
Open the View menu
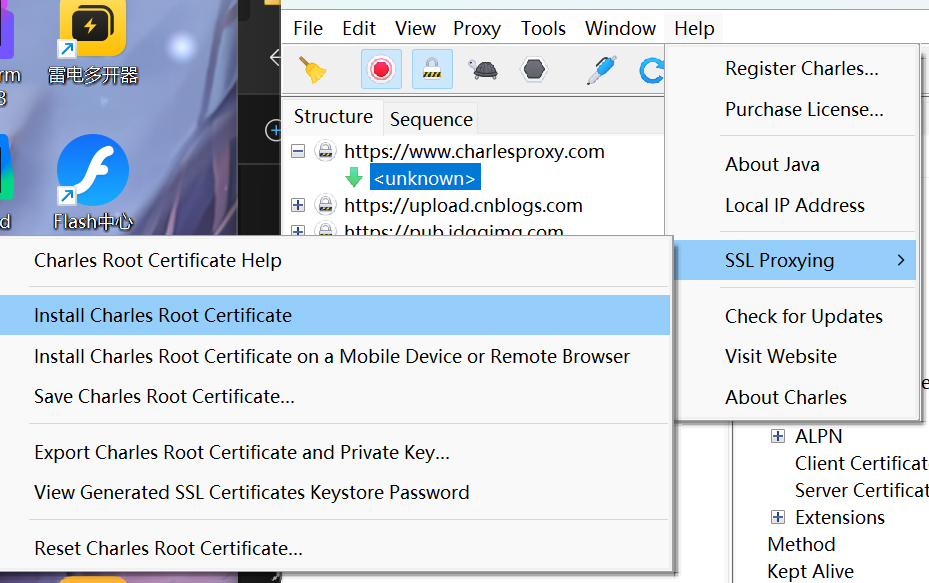click(415, 28)
